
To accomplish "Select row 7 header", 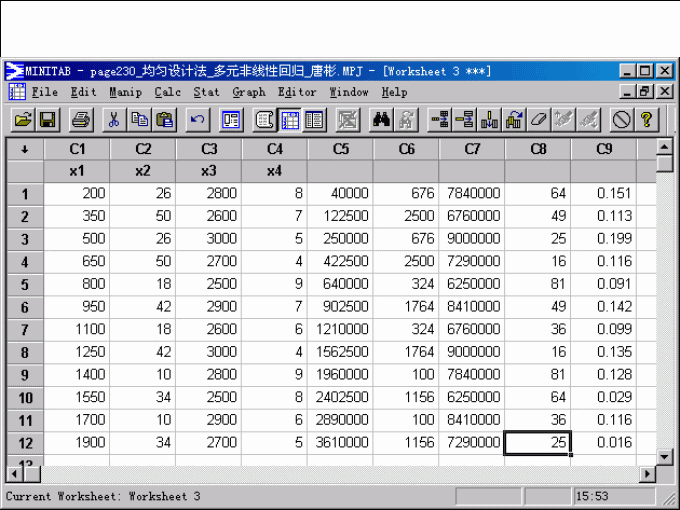I will (24, 328).
